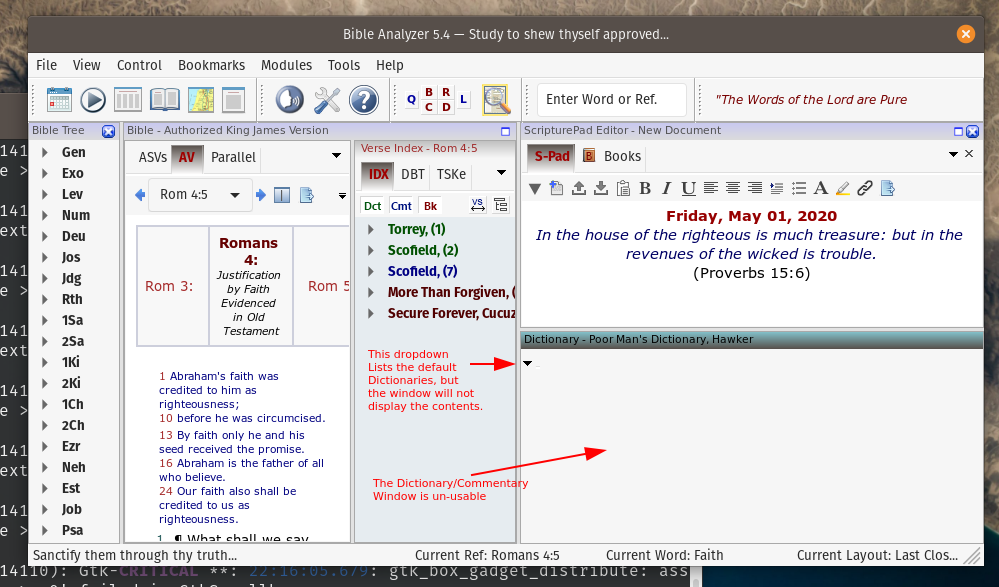This screenshot has height=587, width=999.
Task: Toggle Dct dictionary filter in Verse Index
Action: pos(373,206)
